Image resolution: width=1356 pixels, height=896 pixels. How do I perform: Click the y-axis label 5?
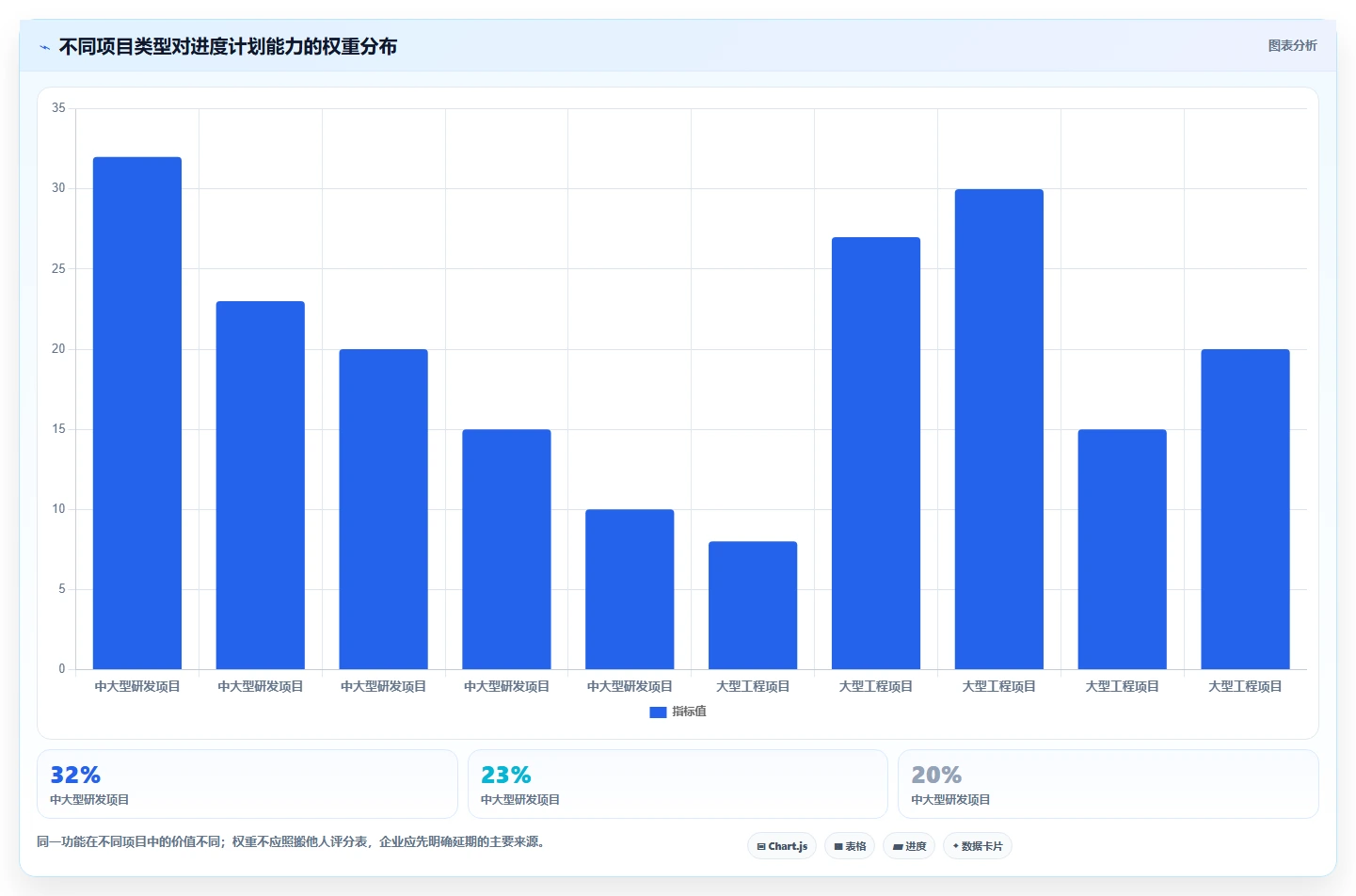click(x=62, y=589)
